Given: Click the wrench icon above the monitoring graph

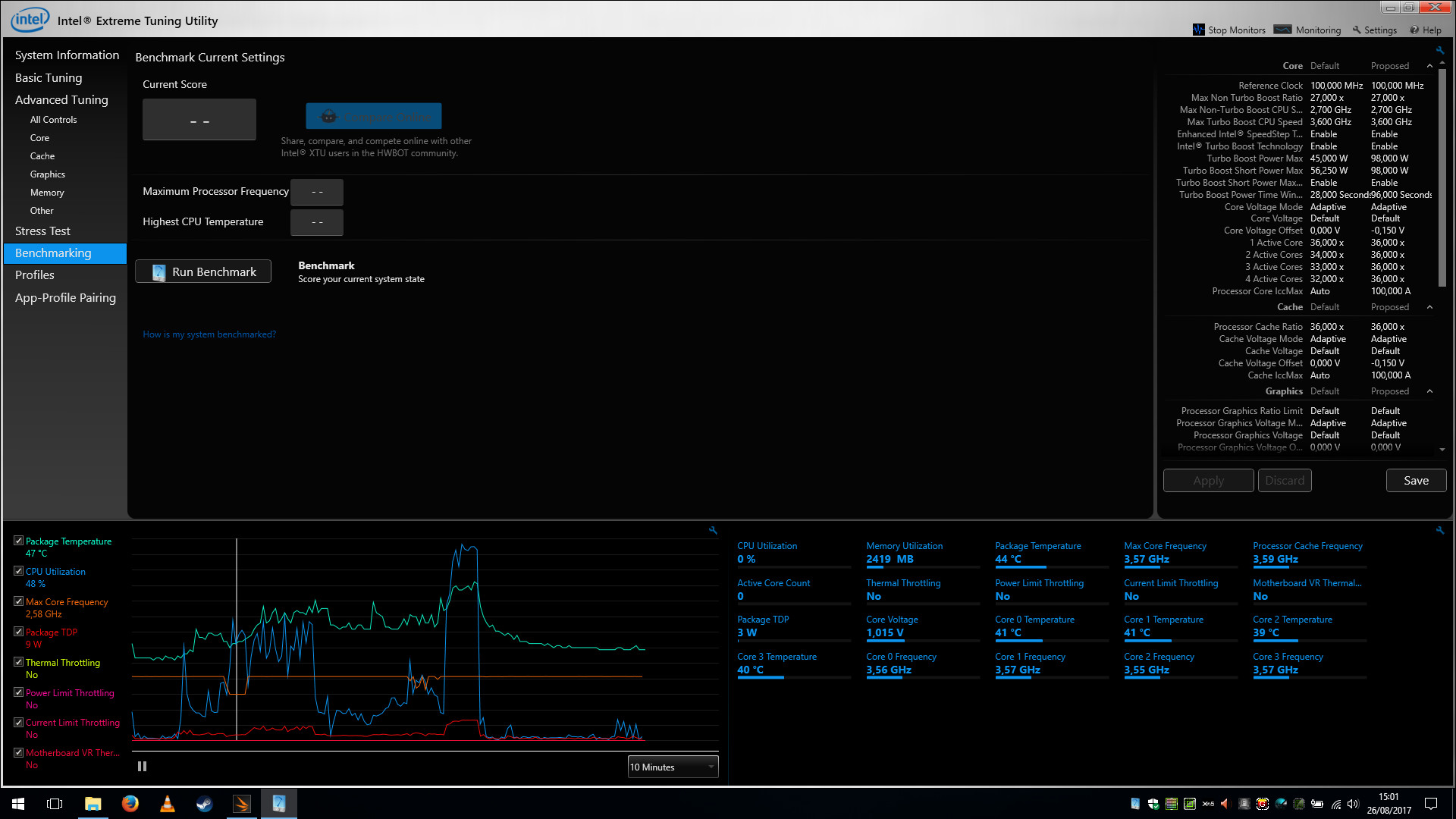Looking at the screenshot, I should (713, 531).
